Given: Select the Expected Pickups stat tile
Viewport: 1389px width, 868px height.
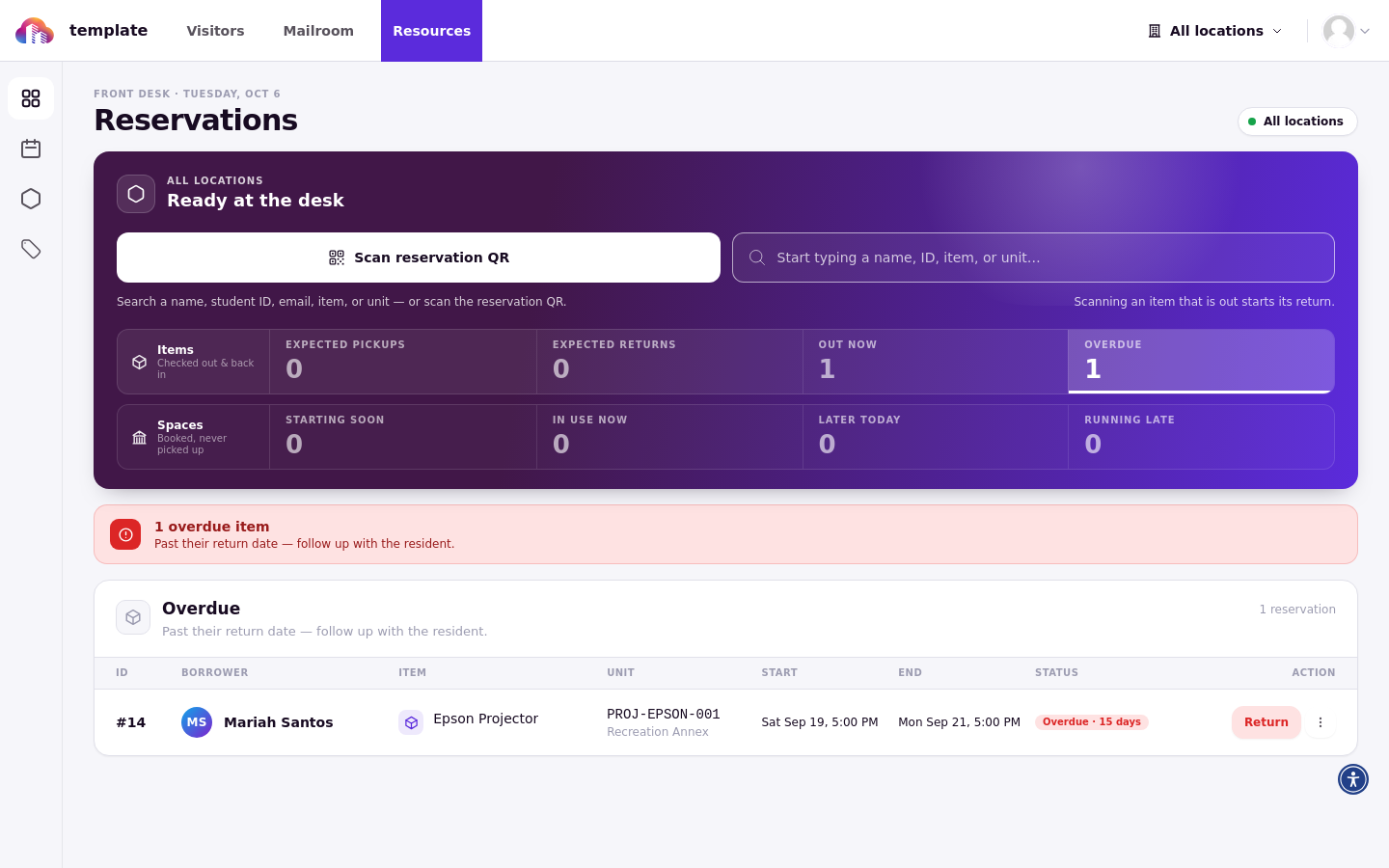Looking at the screenshot, I should pyautogui.click(x=403, y=362).
